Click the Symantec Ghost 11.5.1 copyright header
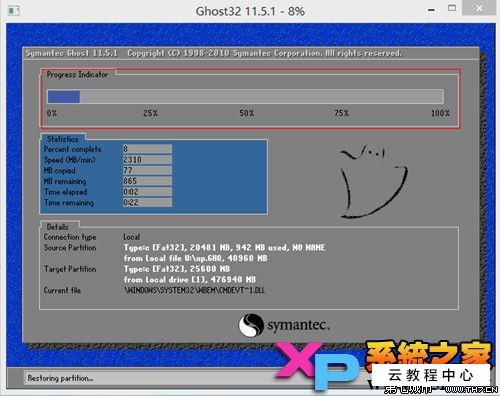 pyautogui.click(x=214, y=53)
